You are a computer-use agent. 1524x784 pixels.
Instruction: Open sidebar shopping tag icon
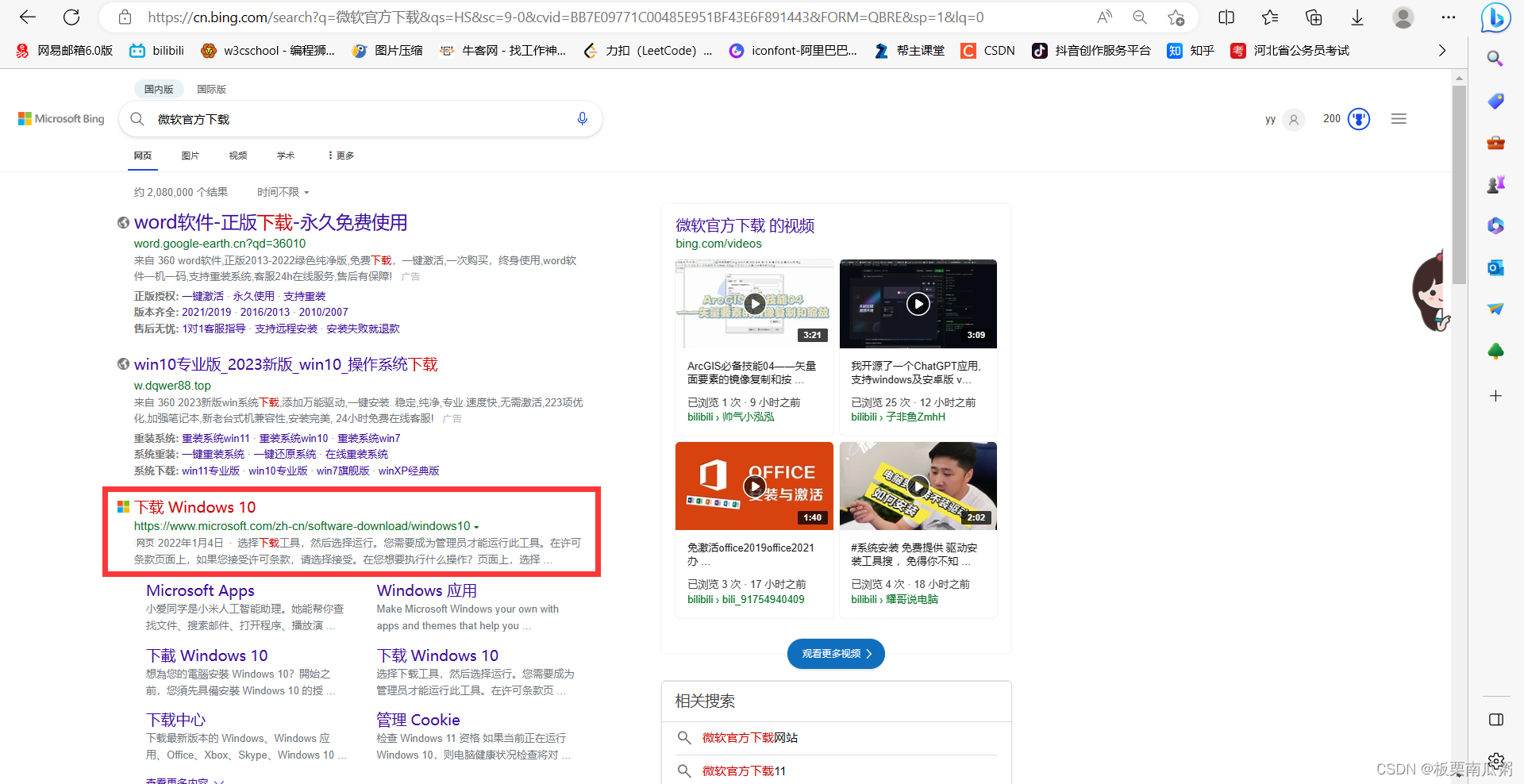(x=1495, y=101)
